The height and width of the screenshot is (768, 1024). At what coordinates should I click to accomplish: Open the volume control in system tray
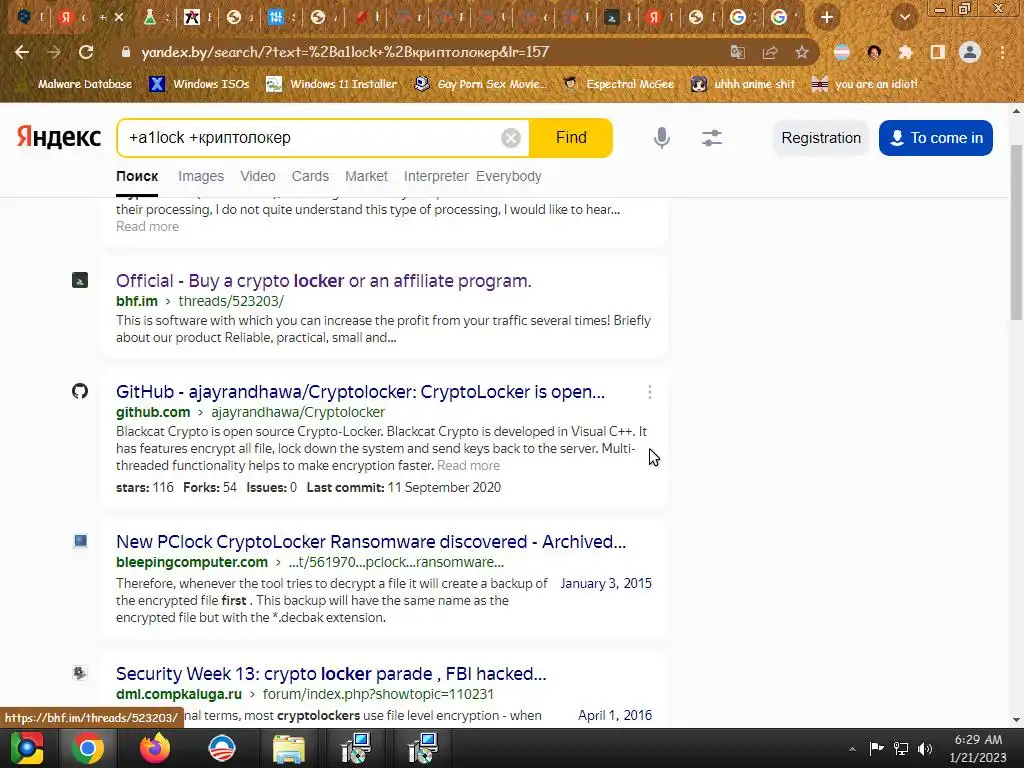(925, 749)
